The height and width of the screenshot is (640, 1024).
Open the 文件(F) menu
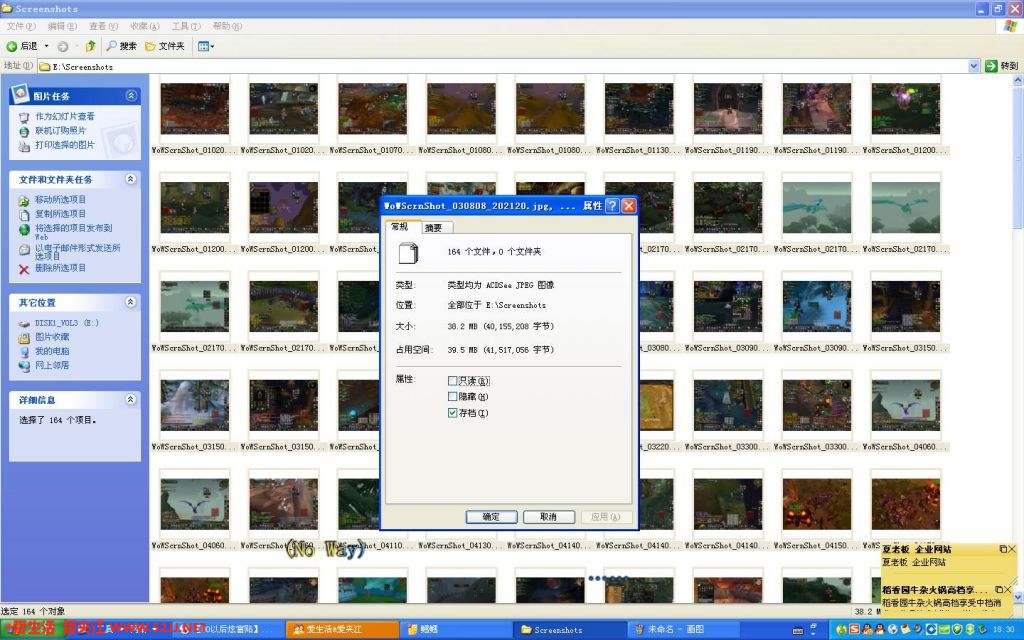coord(20,26)
